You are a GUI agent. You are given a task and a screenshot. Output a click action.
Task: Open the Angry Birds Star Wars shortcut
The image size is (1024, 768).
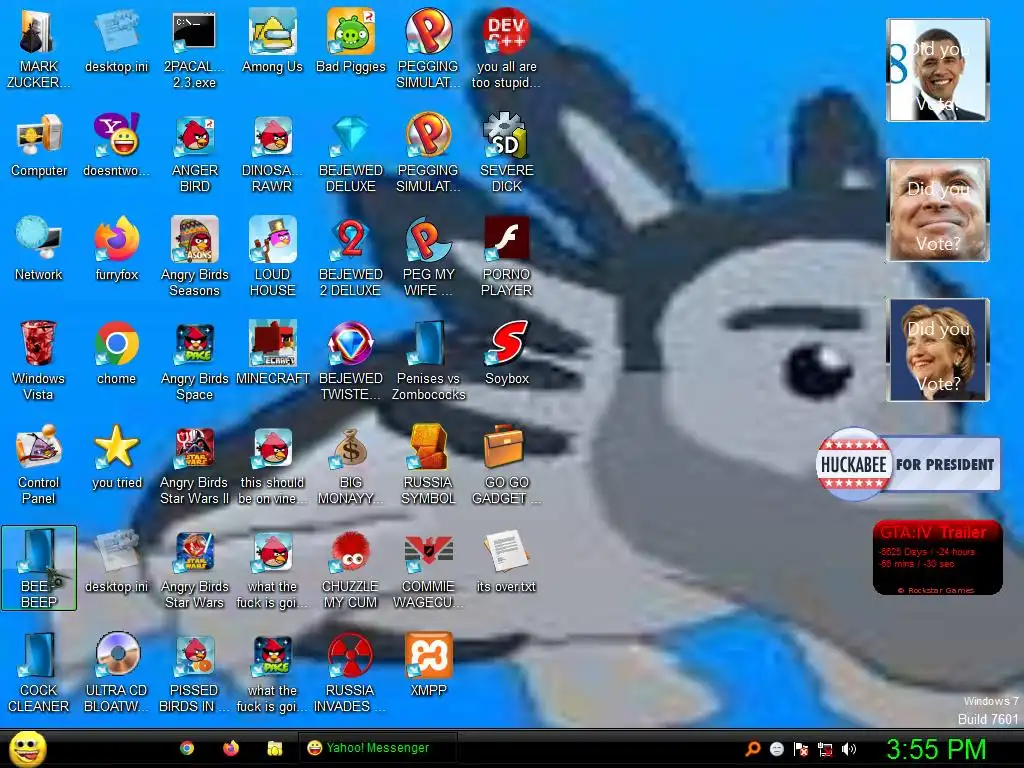[x=194, y=568]
